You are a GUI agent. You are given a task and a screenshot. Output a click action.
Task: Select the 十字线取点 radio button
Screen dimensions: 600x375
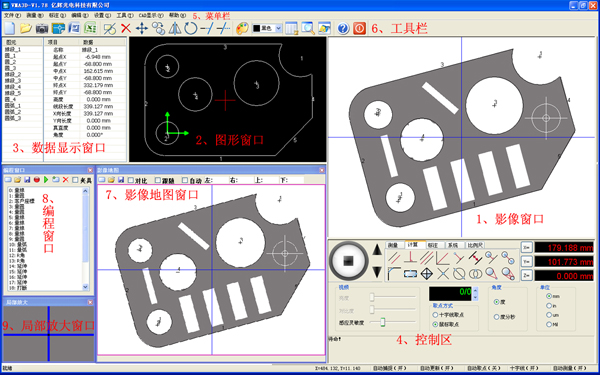point(435,315)
